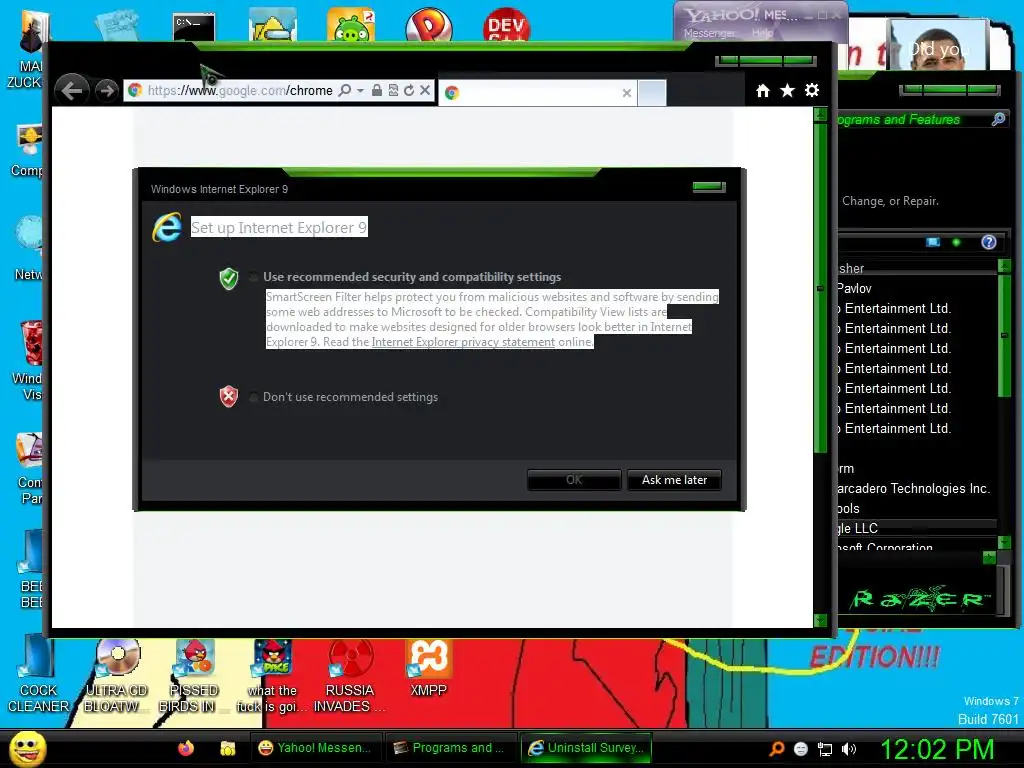The height and width of the screenshot is (768, 1024).
Task: Close the Chrome-icon browser tab
Action: click(627, 93)
